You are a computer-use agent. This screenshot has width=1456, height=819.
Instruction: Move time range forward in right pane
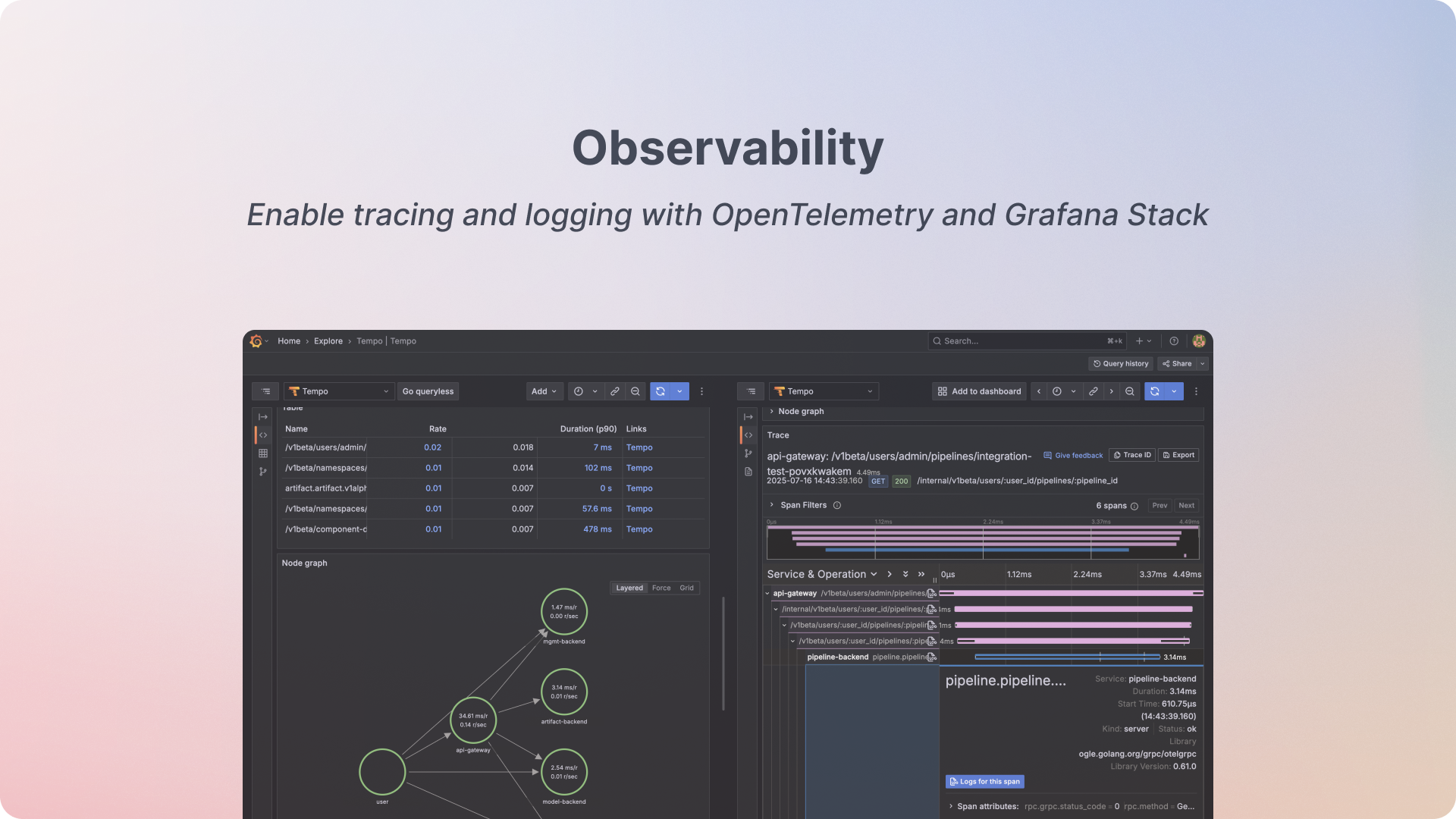tap(1112, 391)
